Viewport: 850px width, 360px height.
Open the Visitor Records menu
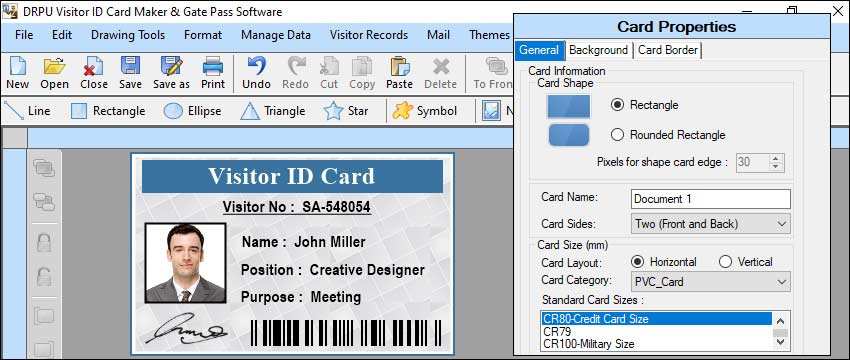point(369,35)
